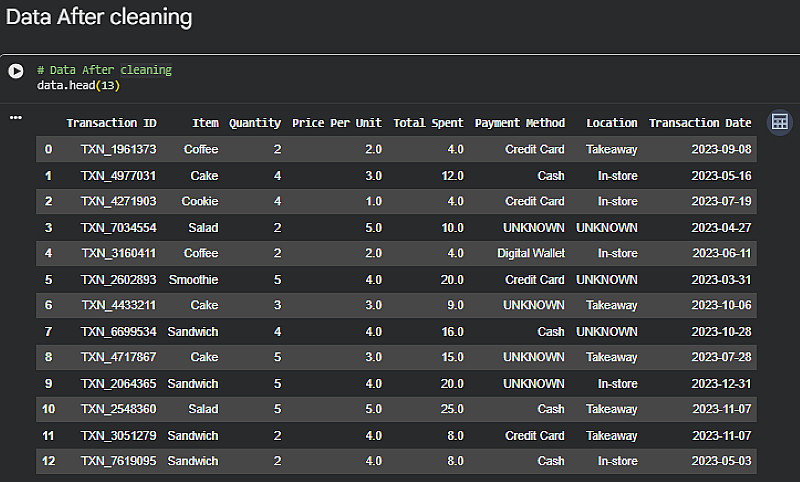
Task: Click the Price Per Unit column header
Action: (x=336, y=123)
